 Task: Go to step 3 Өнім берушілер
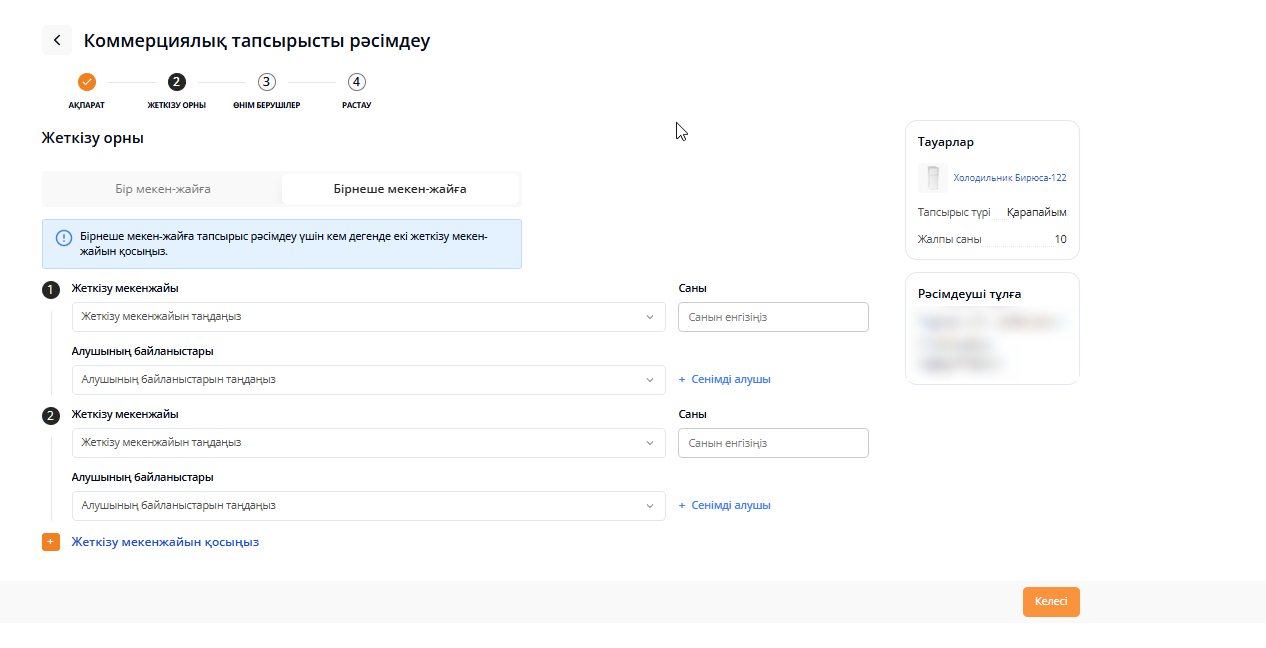(266, 82)
